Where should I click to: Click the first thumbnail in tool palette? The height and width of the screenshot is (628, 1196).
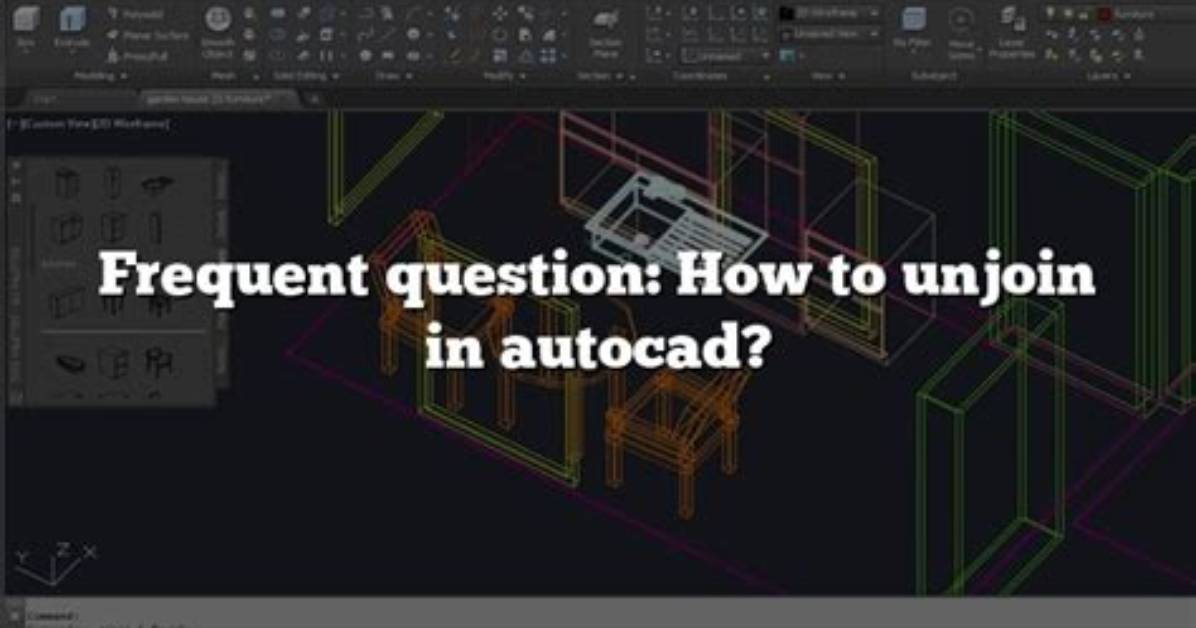[67, 183]
